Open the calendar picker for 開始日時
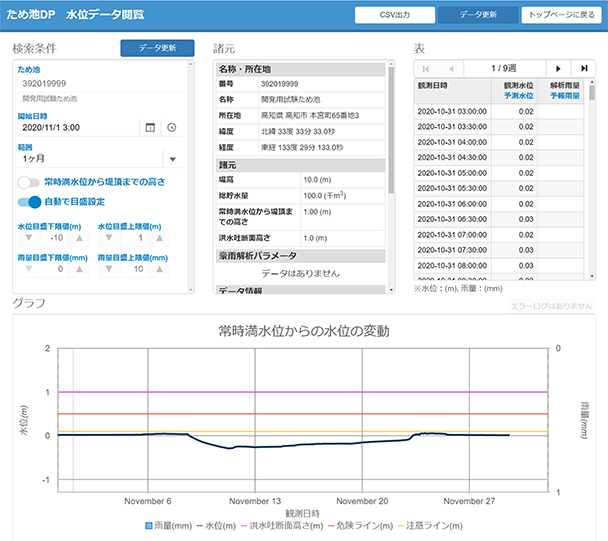This screenshot has width=608, height=541. tap(150, 128)
